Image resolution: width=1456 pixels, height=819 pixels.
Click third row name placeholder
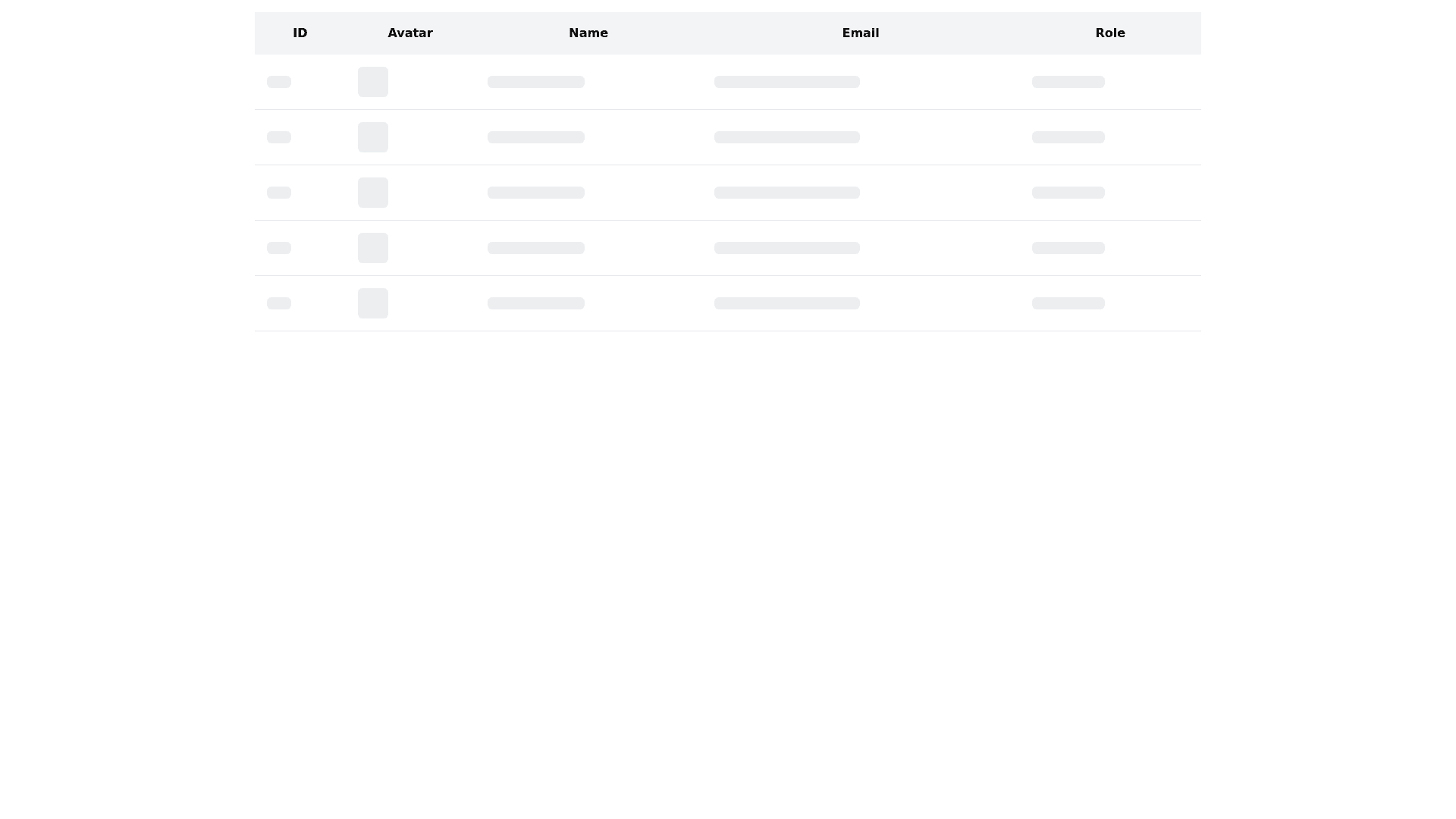point(536,193)
